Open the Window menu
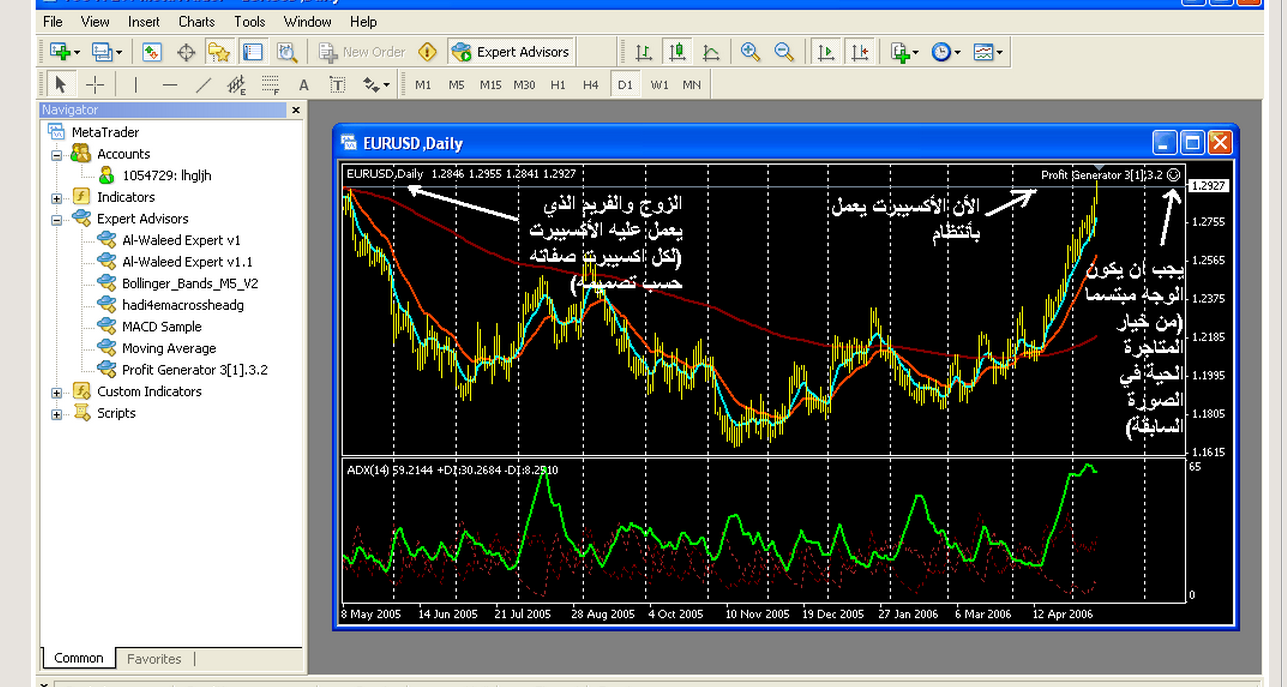This screenshot has width=1287, height=687. click(308, 21)
